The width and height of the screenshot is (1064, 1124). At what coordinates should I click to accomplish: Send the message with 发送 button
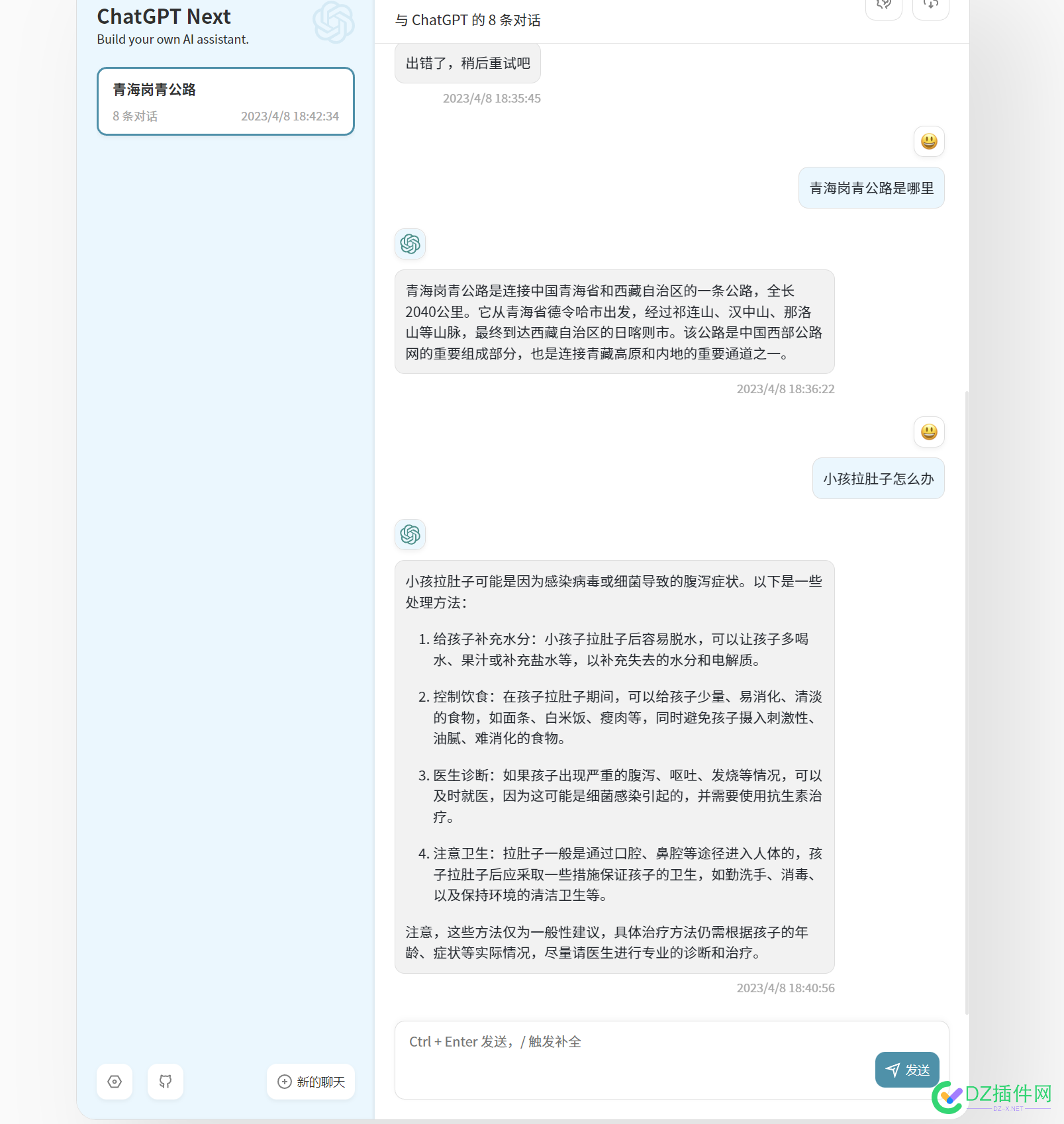coord(907,1070)
